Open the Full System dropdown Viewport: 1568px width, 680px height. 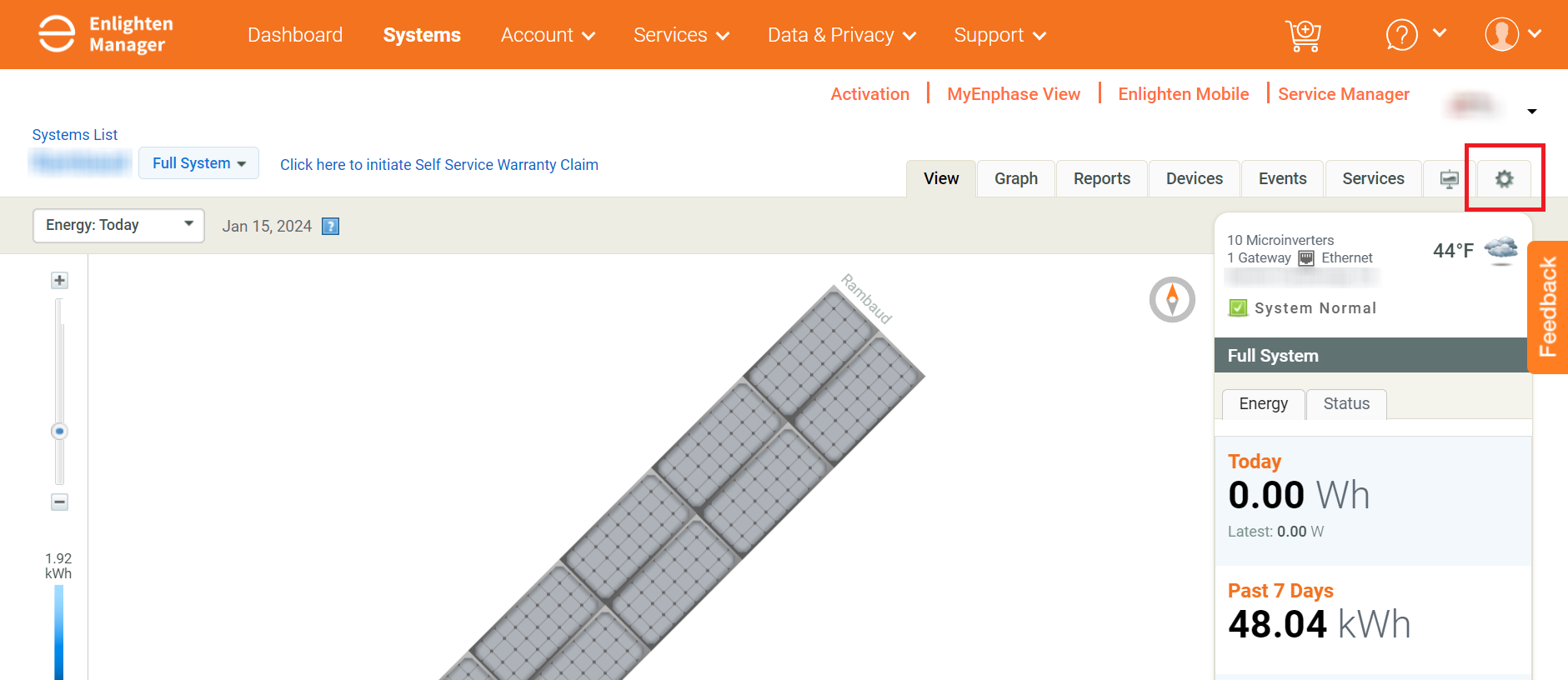click(x=198, y=163)
